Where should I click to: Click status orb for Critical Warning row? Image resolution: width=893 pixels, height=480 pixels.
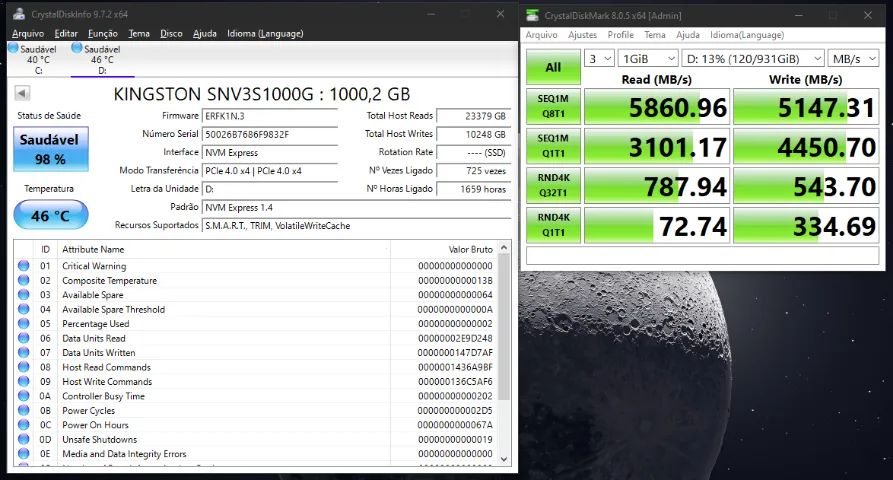click(23, 265)
